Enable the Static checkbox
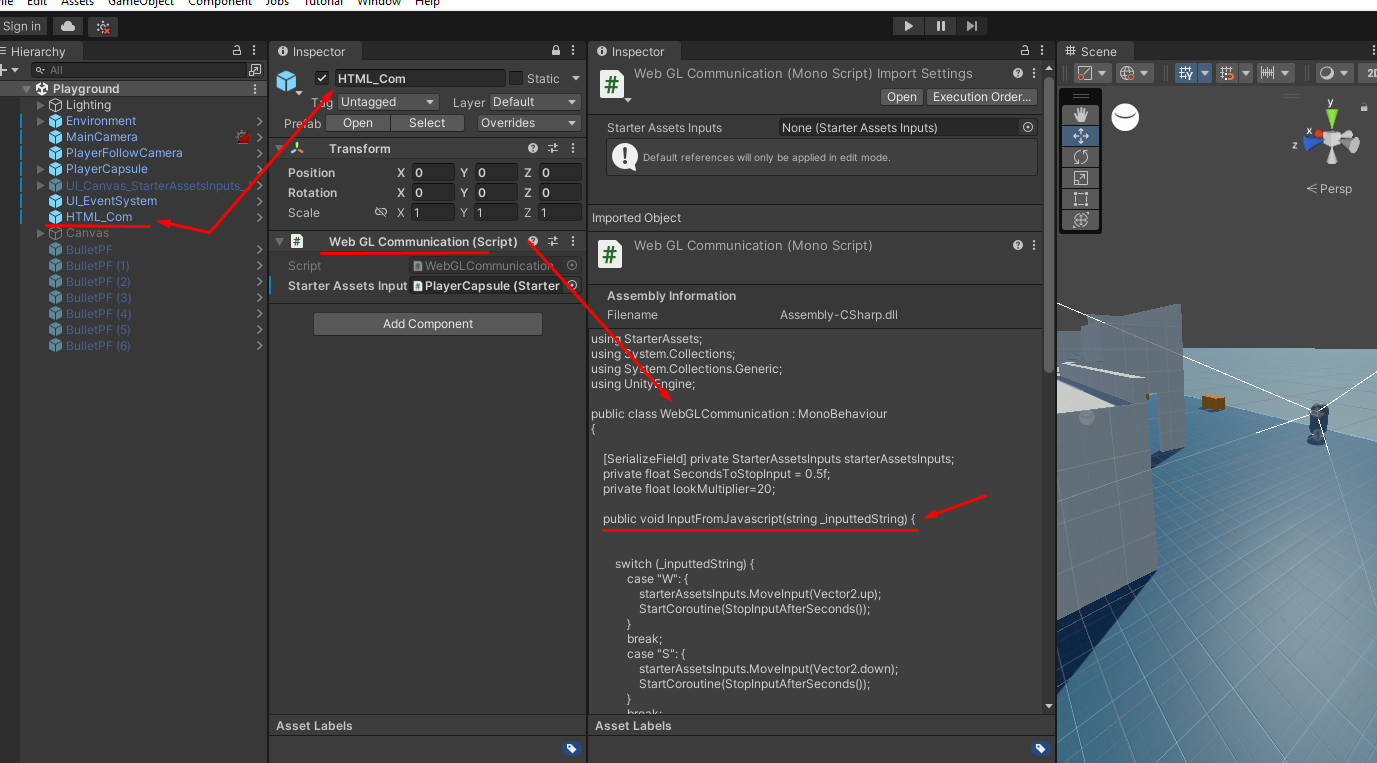Viewport: 1377px width, 763px height. tap(516, 78)
